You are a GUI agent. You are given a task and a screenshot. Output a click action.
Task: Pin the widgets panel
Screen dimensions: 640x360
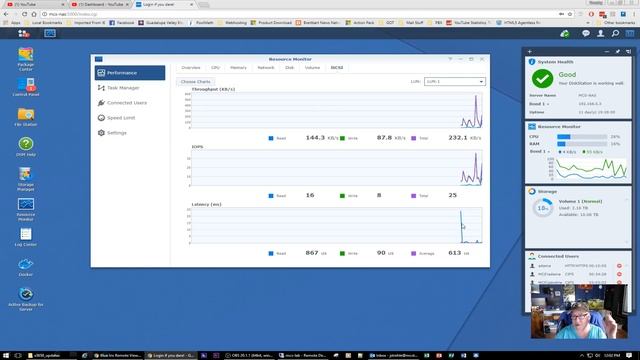coord(618,52)
